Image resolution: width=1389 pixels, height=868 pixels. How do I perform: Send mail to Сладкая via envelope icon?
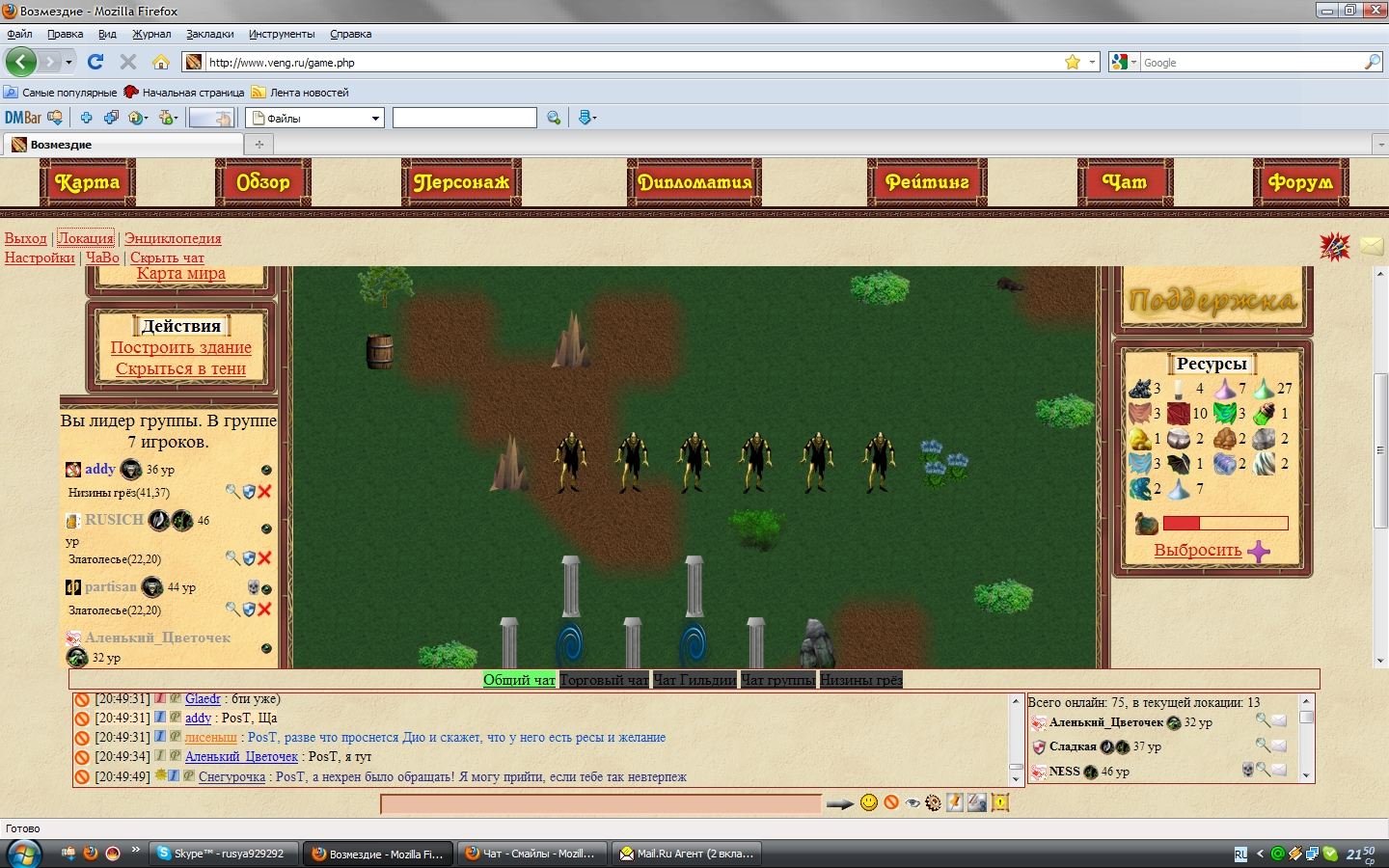[1278, 746]
